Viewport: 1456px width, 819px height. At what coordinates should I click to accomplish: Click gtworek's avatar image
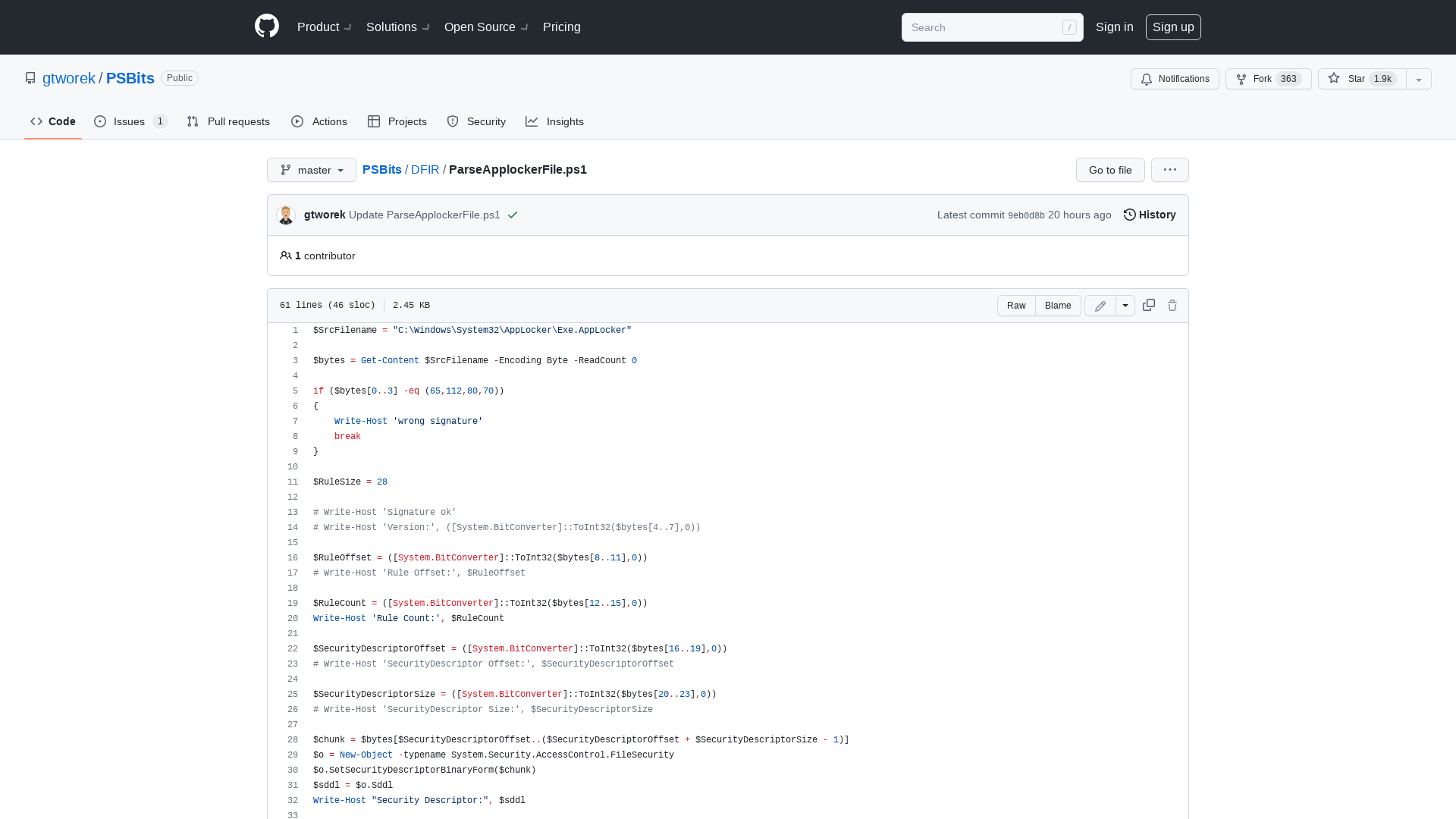tap(286, 215)
